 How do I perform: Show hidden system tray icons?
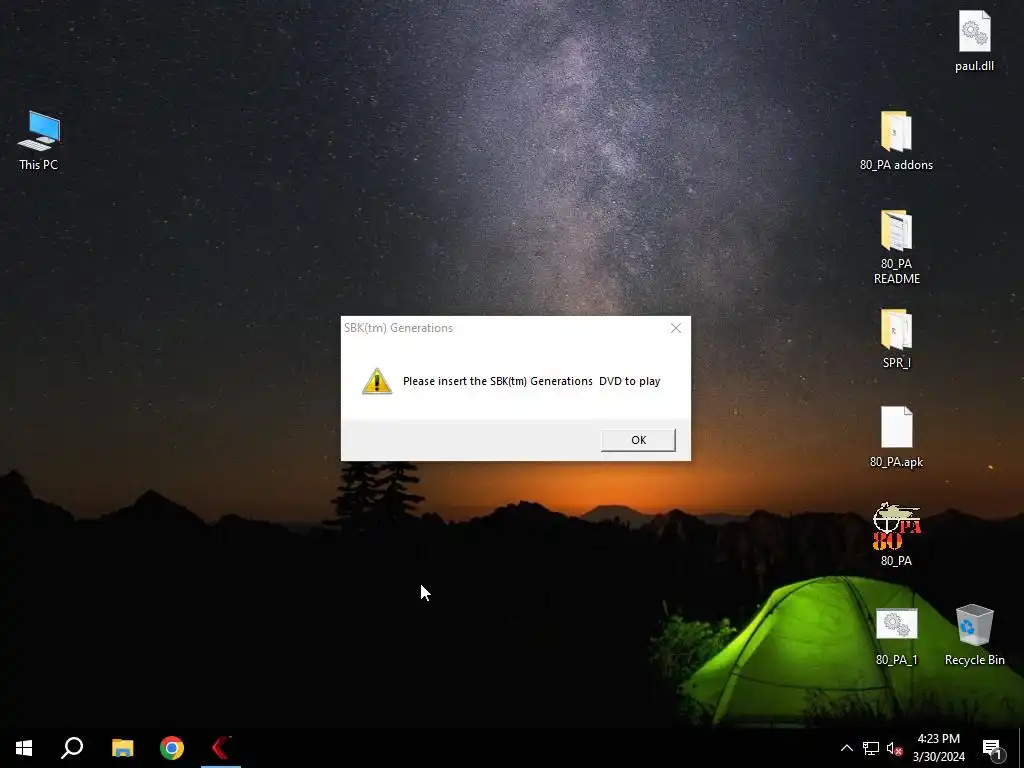(846, 748)
